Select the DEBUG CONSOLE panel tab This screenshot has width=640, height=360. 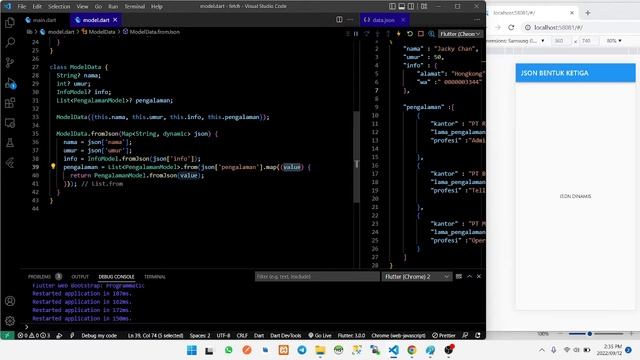click(116, 277)
